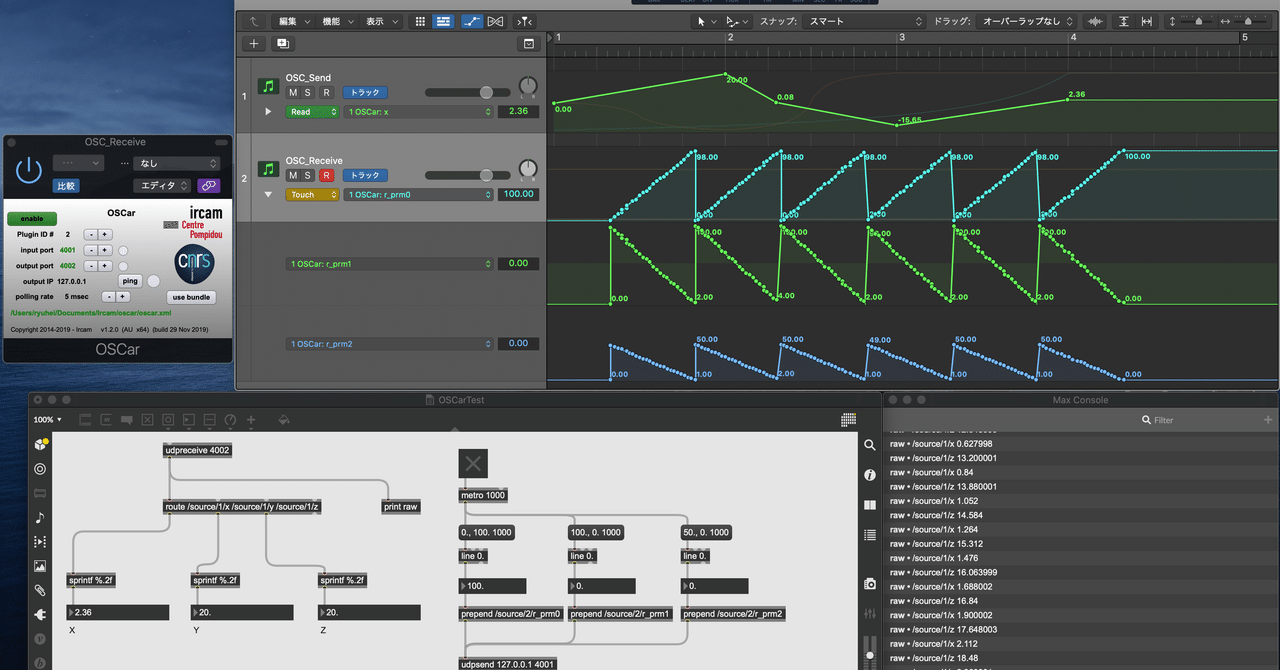Open the 表示 menu in Logic's toolbar
The image size is (1280, 670).
pyautogui.click(x=374, y=21)
